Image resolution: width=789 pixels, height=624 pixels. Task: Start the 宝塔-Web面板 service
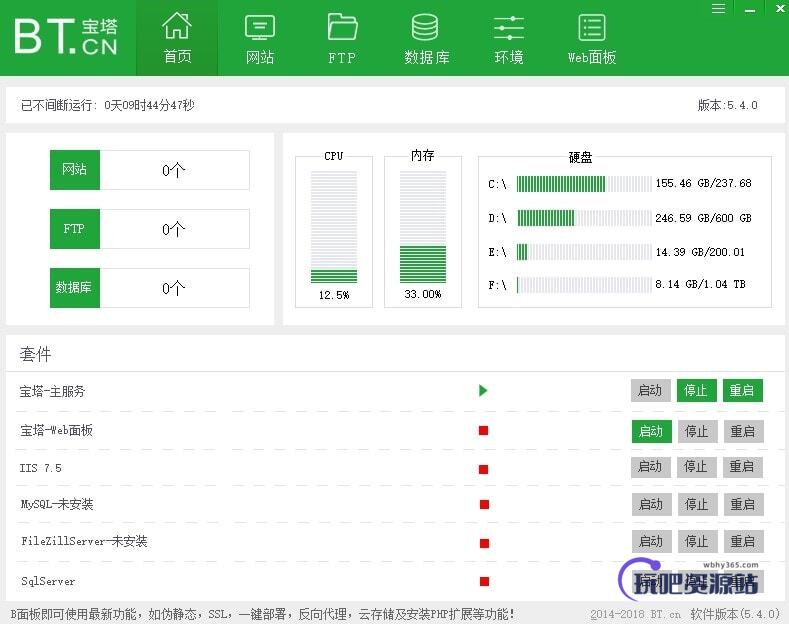coord(651,431)
